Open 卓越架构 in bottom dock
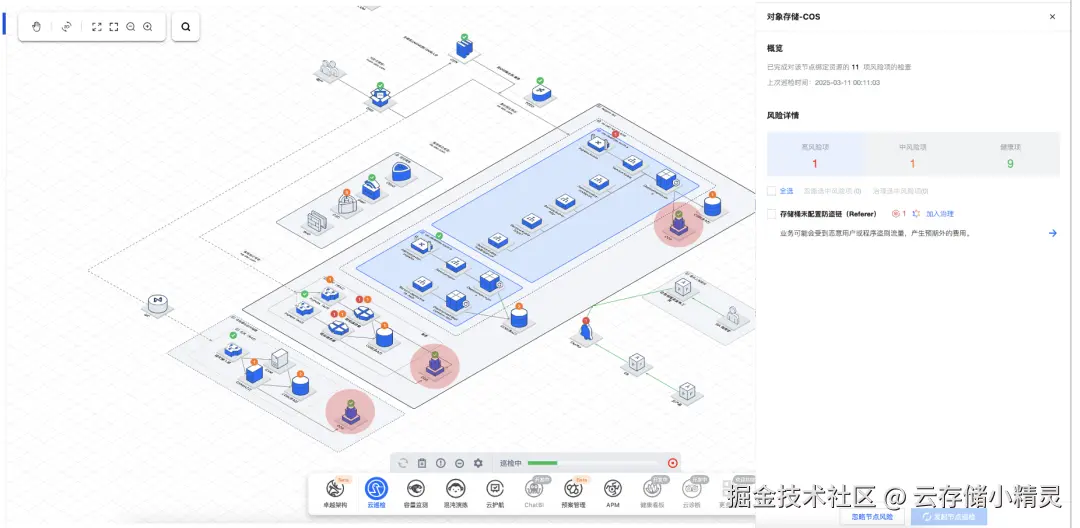1080x528 pixels. point(335,493)
